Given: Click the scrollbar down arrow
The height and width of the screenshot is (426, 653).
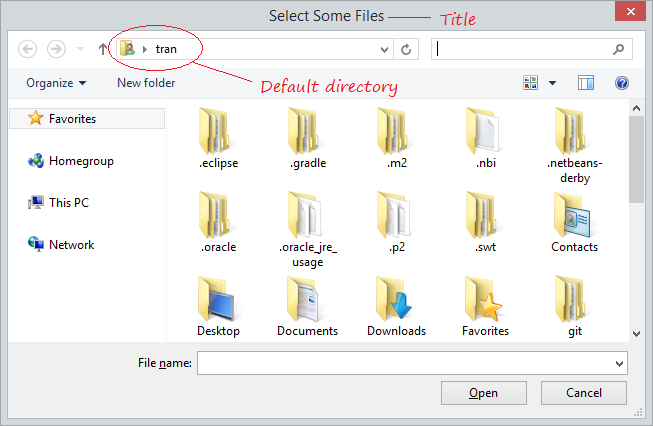Looking at the screenshot, I should (x=636, y=333).
